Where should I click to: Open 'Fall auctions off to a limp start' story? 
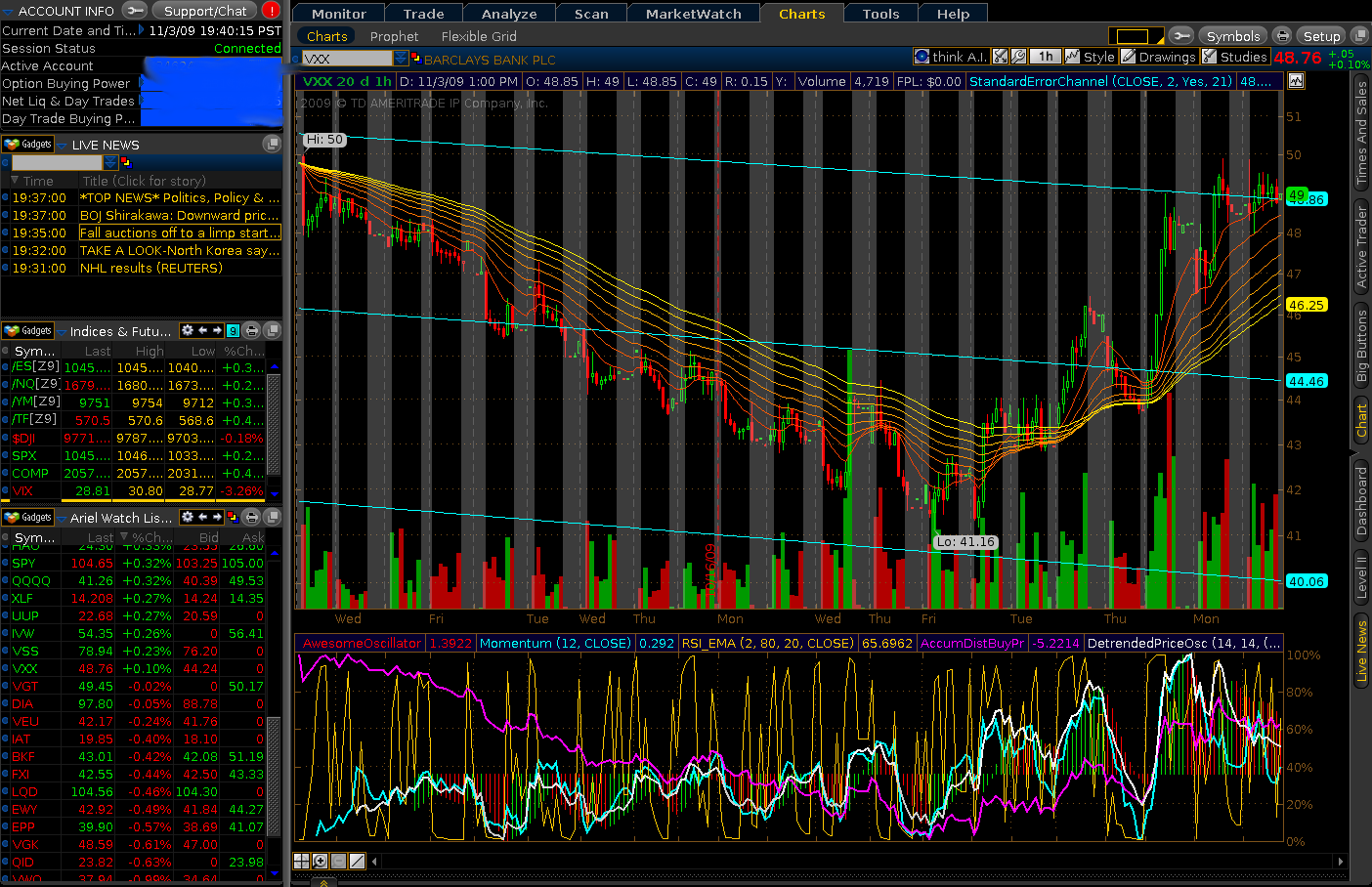(179, 232)
